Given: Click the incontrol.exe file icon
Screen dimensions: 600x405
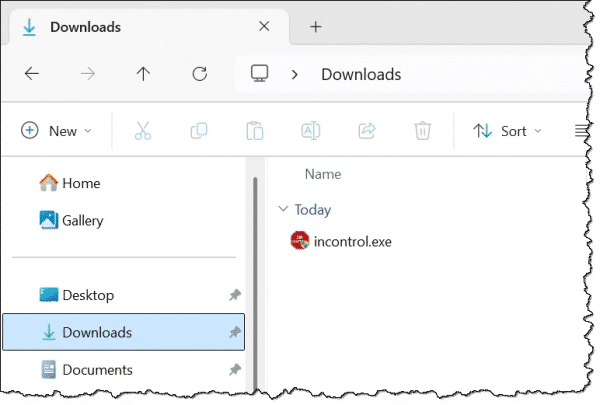Looking at the screenshot, I should (x=300, y=240).
